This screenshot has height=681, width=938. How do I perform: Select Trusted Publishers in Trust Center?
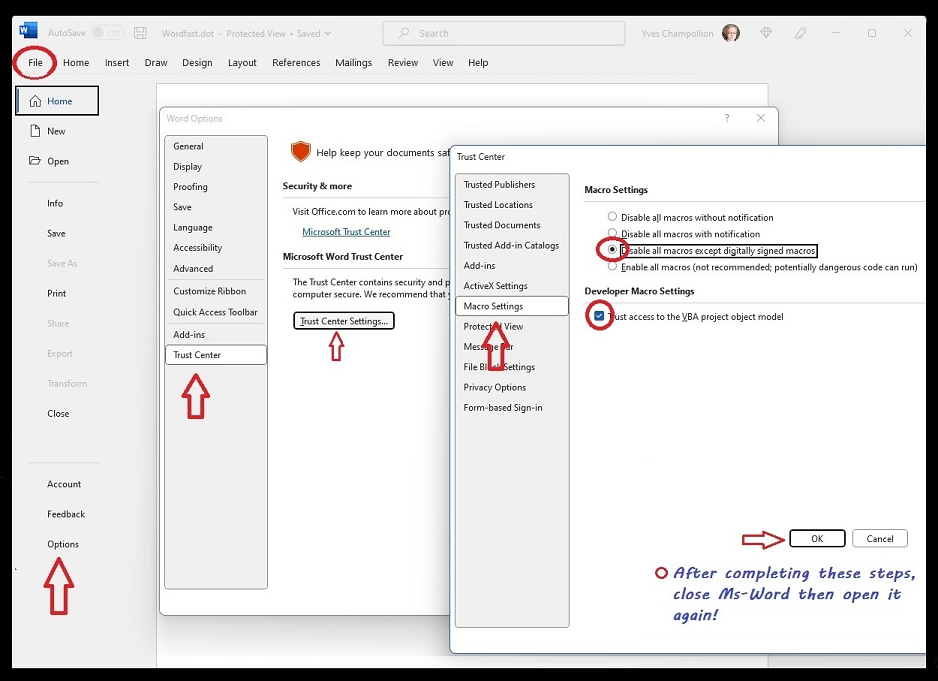click(x=512, y=184)
